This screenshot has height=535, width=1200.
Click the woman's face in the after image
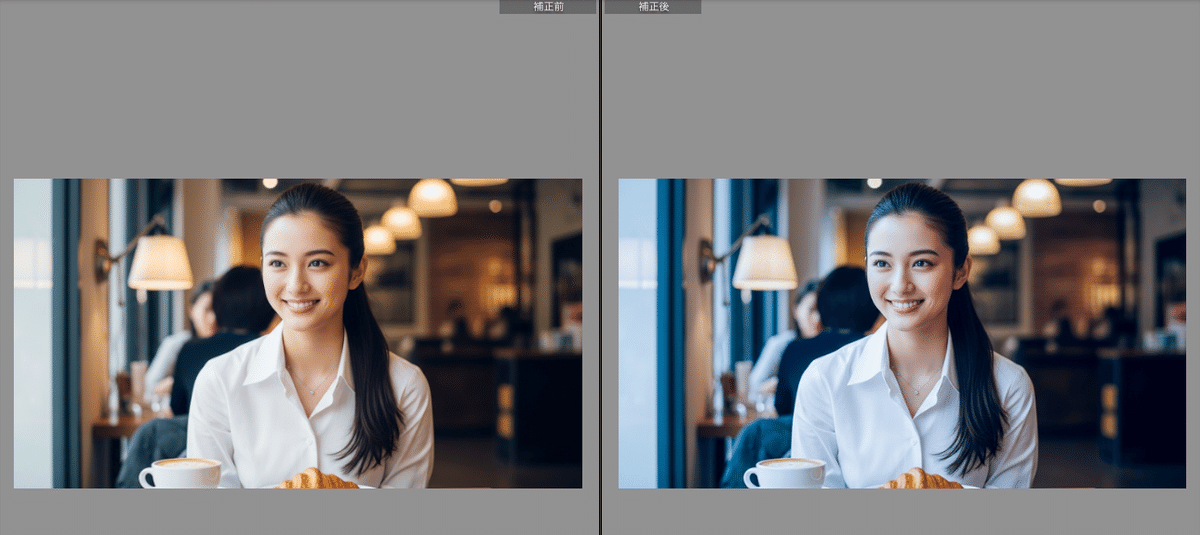pos(907,265)
